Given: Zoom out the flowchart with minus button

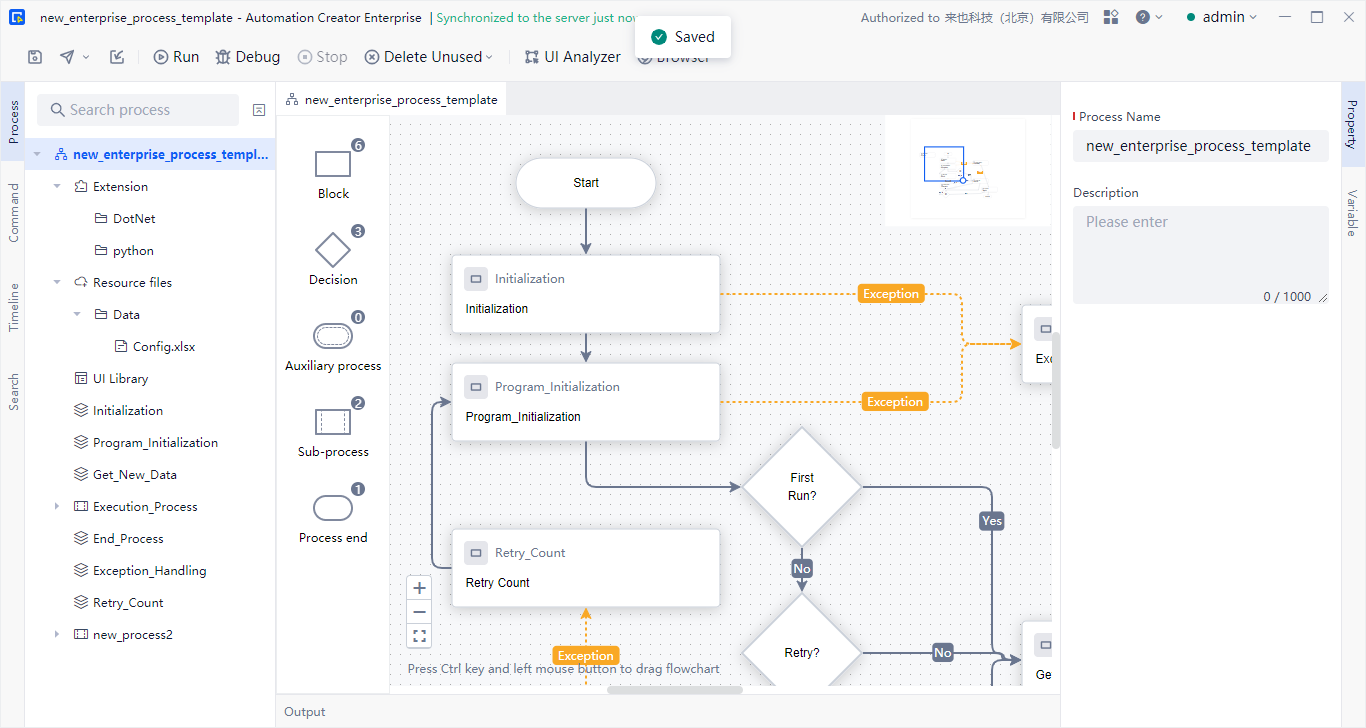Looking at the screenshot, I should [x=420, y=612].
